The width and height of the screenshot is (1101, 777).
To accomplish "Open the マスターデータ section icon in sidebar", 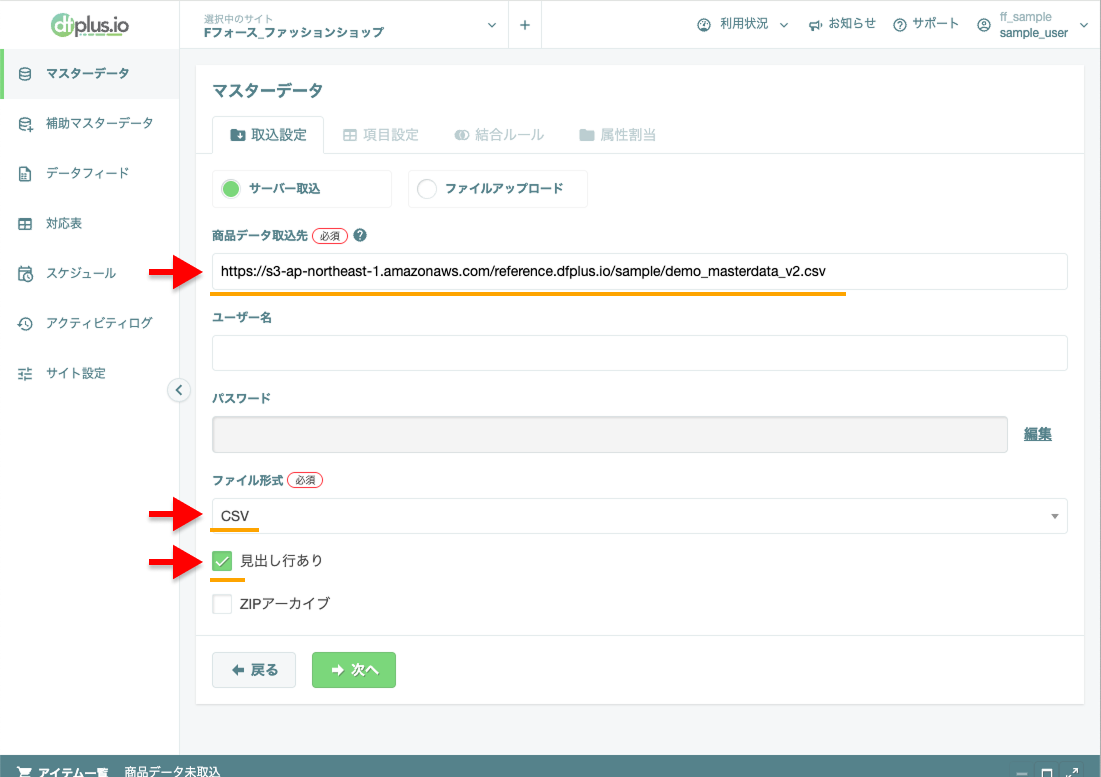I will [24, 73].
